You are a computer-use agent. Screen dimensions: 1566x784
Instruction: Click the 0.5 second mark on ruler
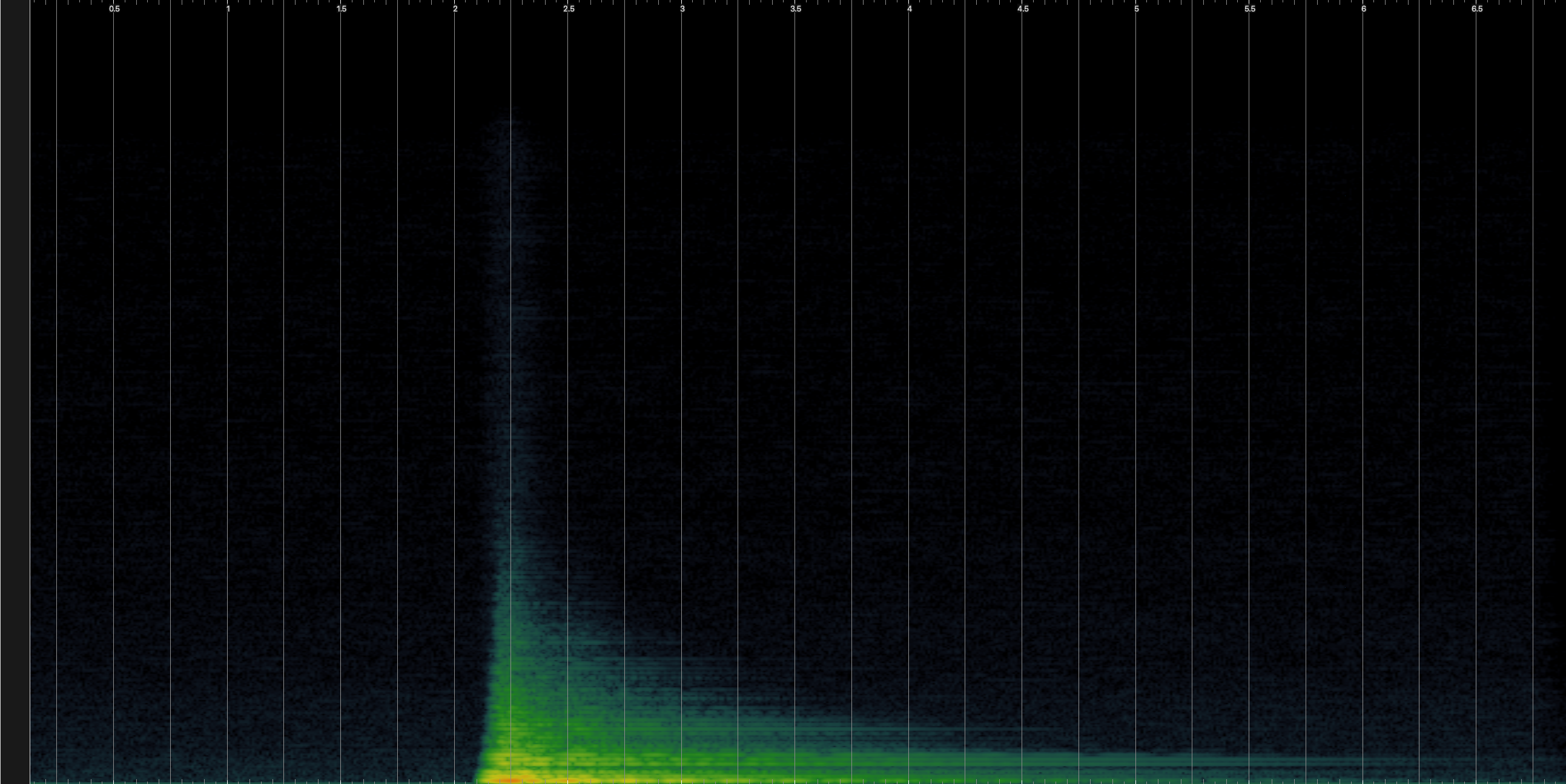click(114, 9)
